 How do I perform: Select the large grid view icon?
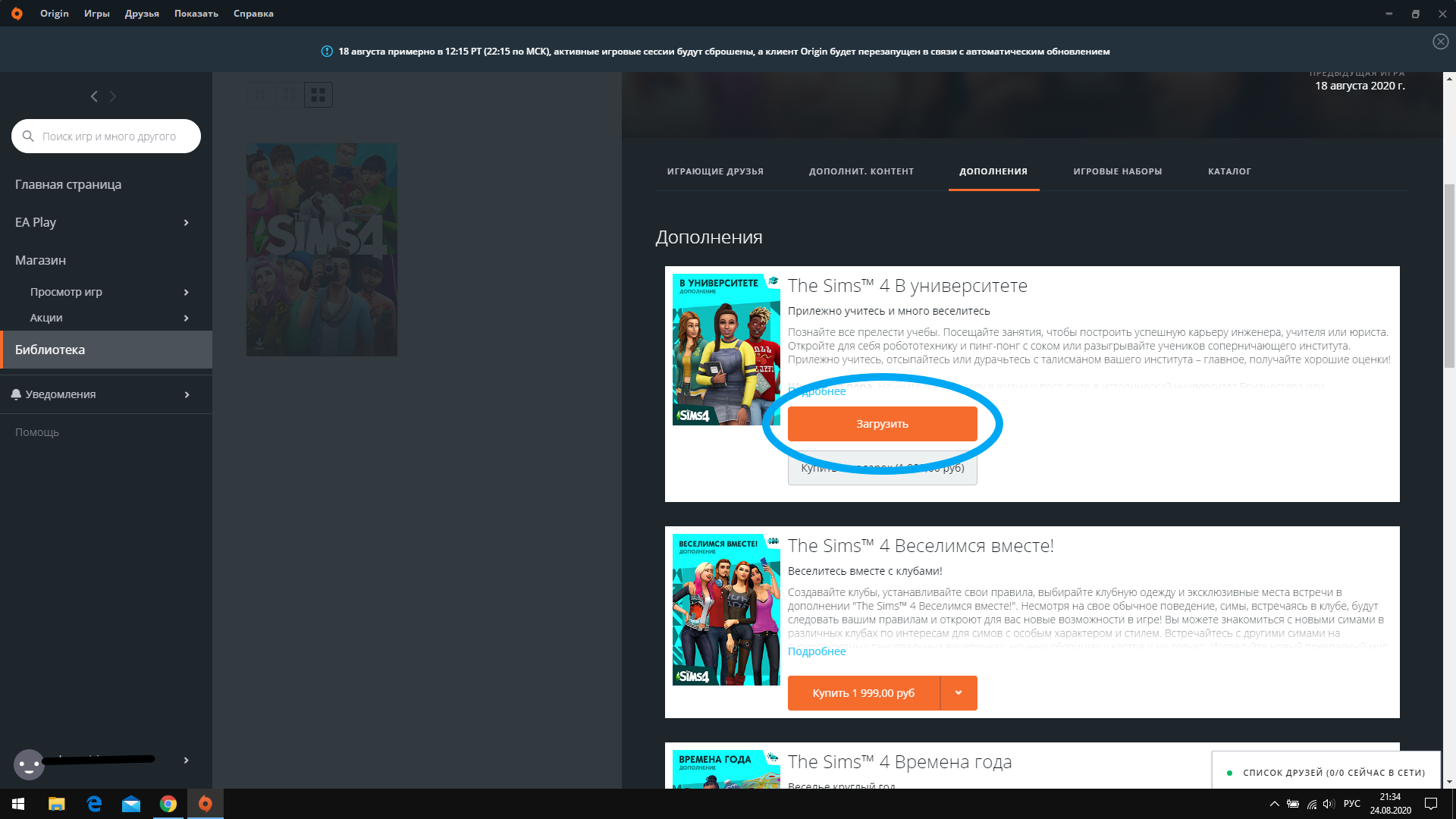(x=318, y=95)
